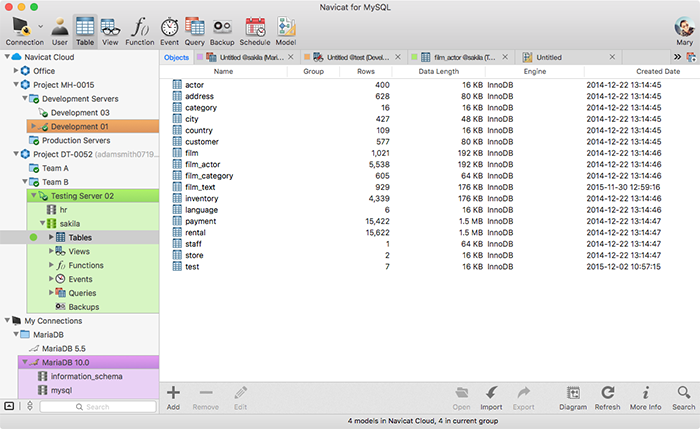Collapse Development Servers group
Viewport: 700px width, 429px height.
pos(25,98)
